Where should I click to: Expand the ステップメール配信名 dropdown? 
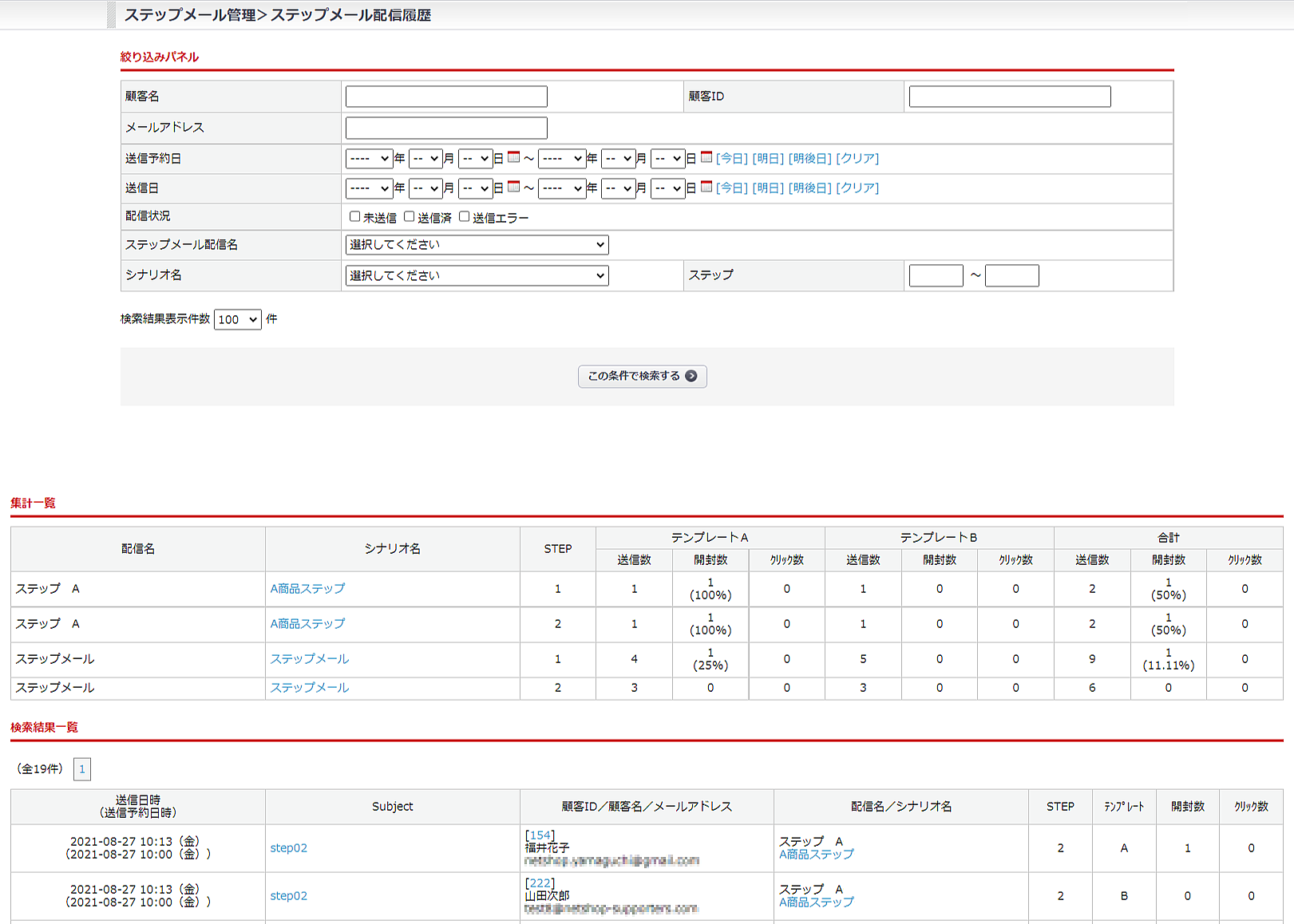click(477, 245)
